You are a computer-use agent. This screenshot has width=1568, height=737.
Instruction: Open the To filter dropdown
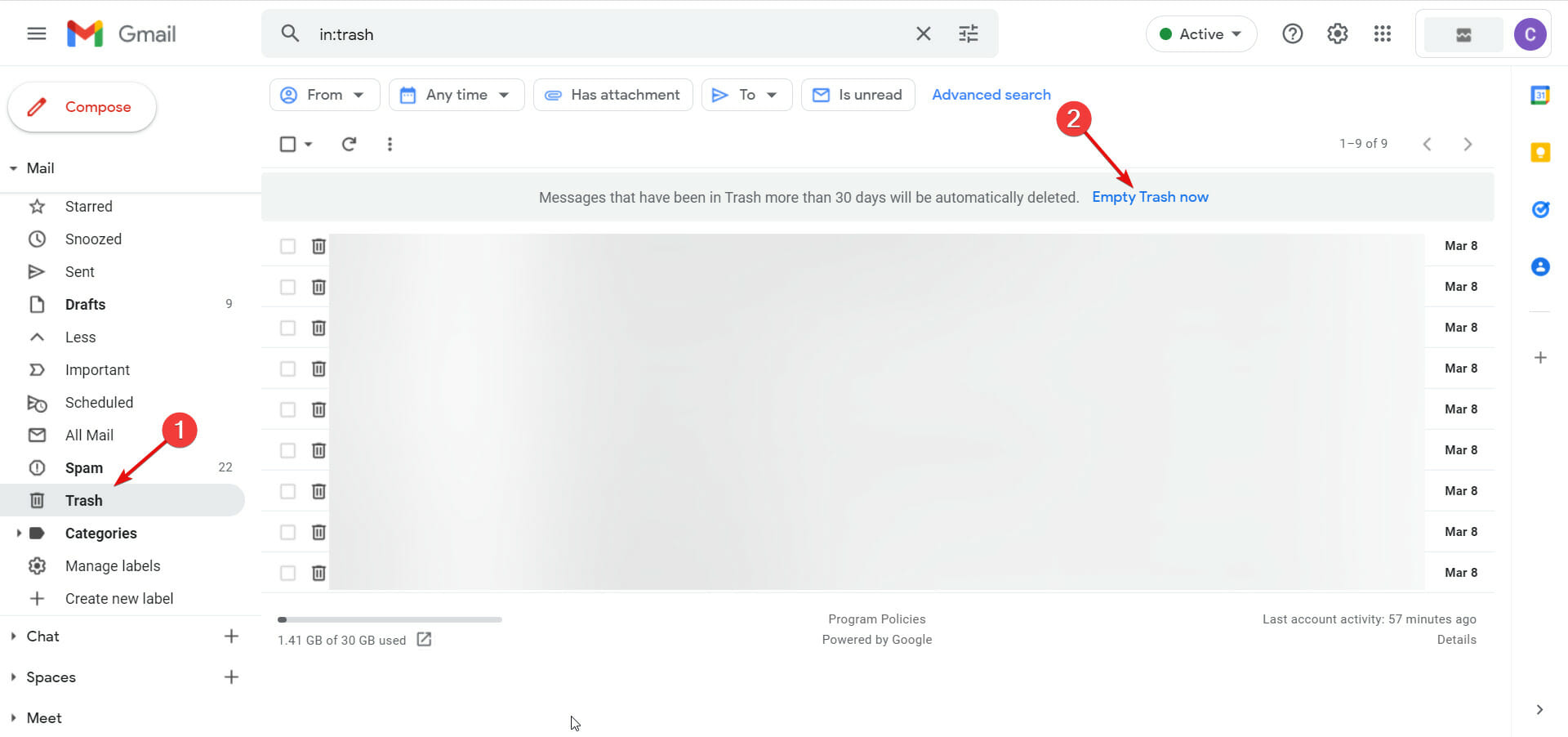(746, 95)
